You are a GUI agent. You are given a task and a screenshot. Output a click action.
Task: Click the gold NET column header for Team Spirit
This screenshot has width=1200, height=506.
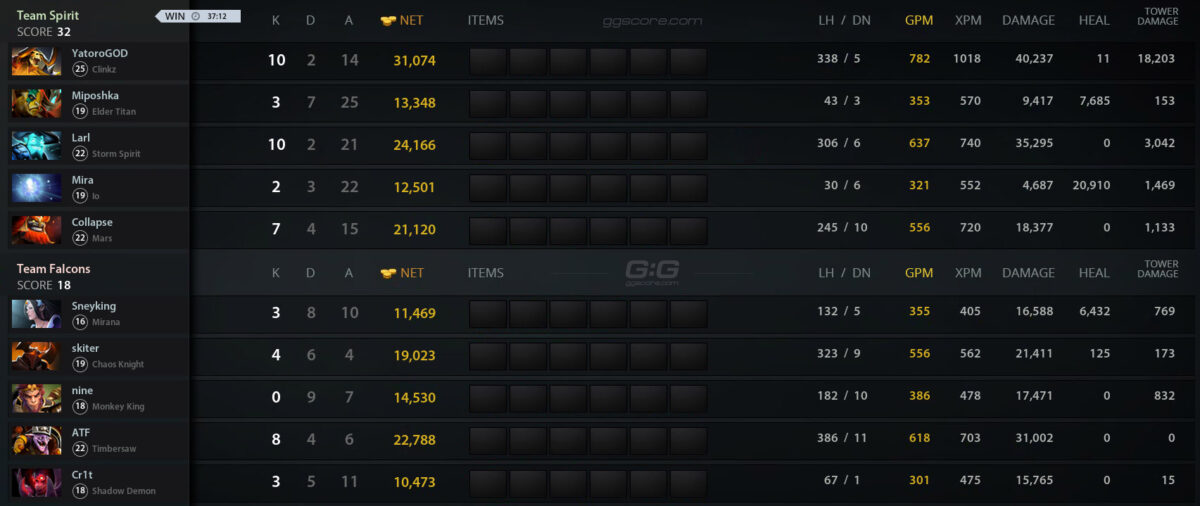(x=402, y=20)
